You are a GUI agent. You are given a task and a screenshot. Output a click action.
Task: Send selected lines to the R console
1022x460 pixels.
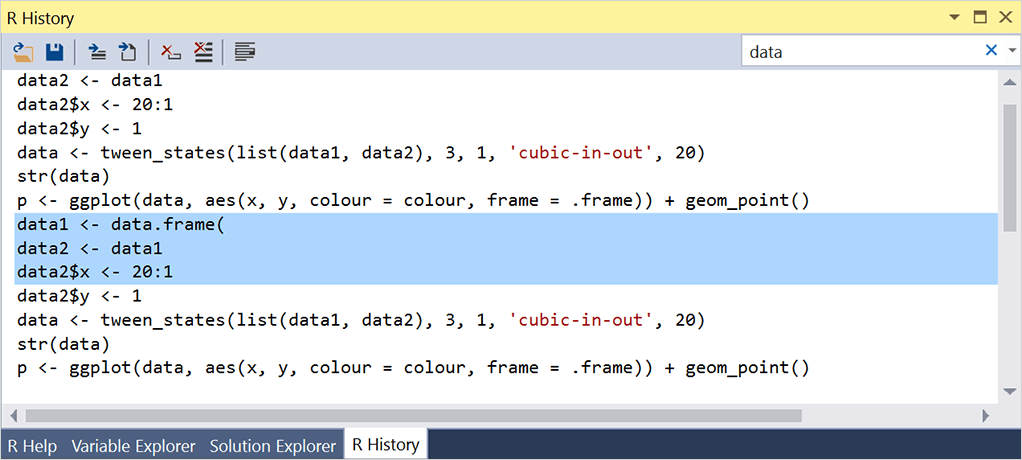click(97, 51)
